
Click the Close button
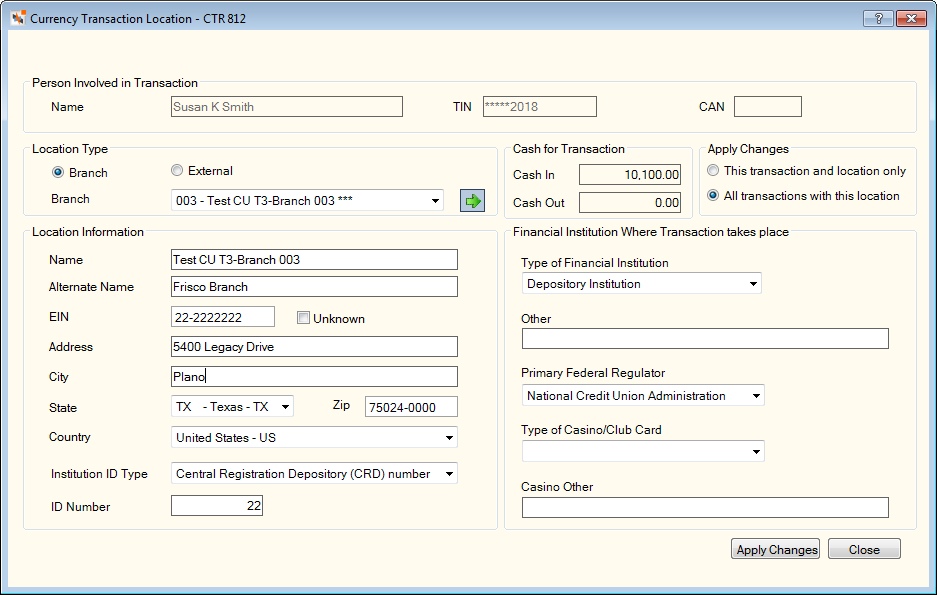pyautogui.click(x=864, y=549)
